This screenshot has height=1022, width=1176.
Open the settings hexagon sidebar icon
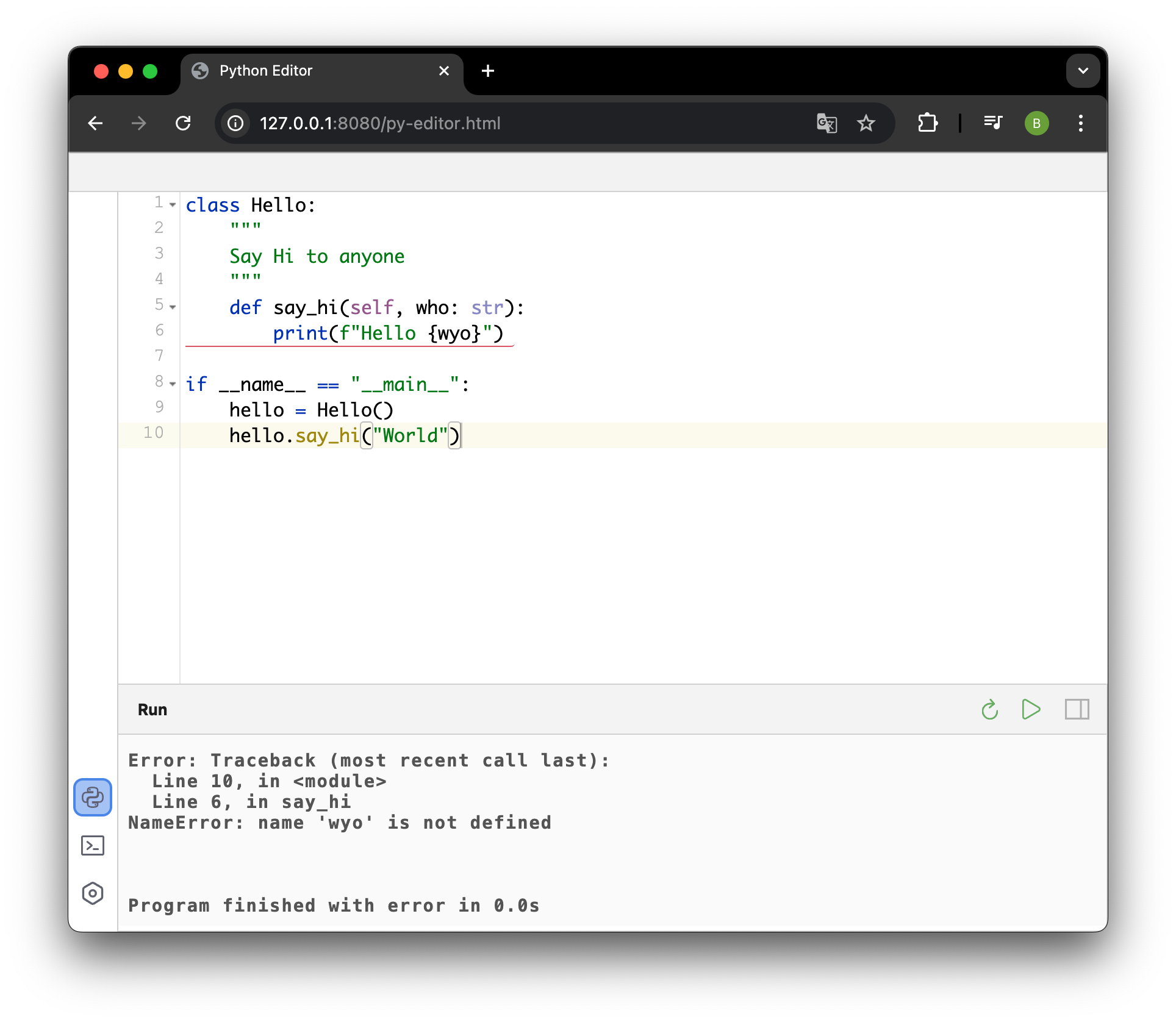[93, 893]
